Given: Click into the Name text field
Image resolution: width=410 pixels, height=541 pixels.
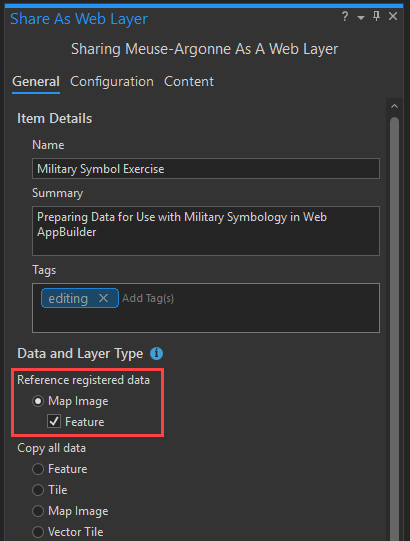Looking at the screenshot, I should (206, 169).
